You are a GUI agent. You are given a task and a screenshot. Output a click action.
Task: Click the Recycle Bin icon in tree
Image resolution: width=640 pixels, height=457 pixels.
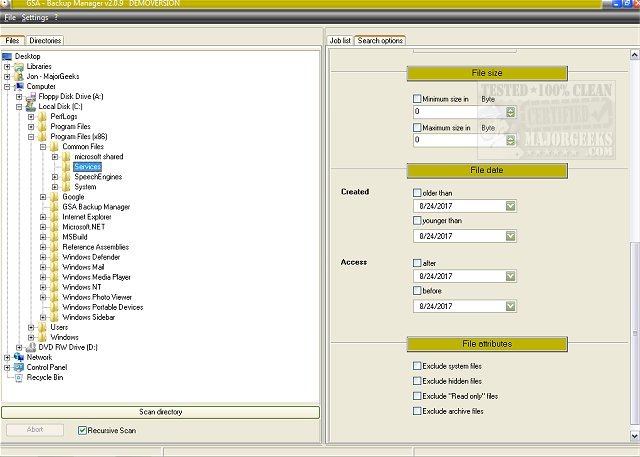pyautogui.click(x=18, y=377)
